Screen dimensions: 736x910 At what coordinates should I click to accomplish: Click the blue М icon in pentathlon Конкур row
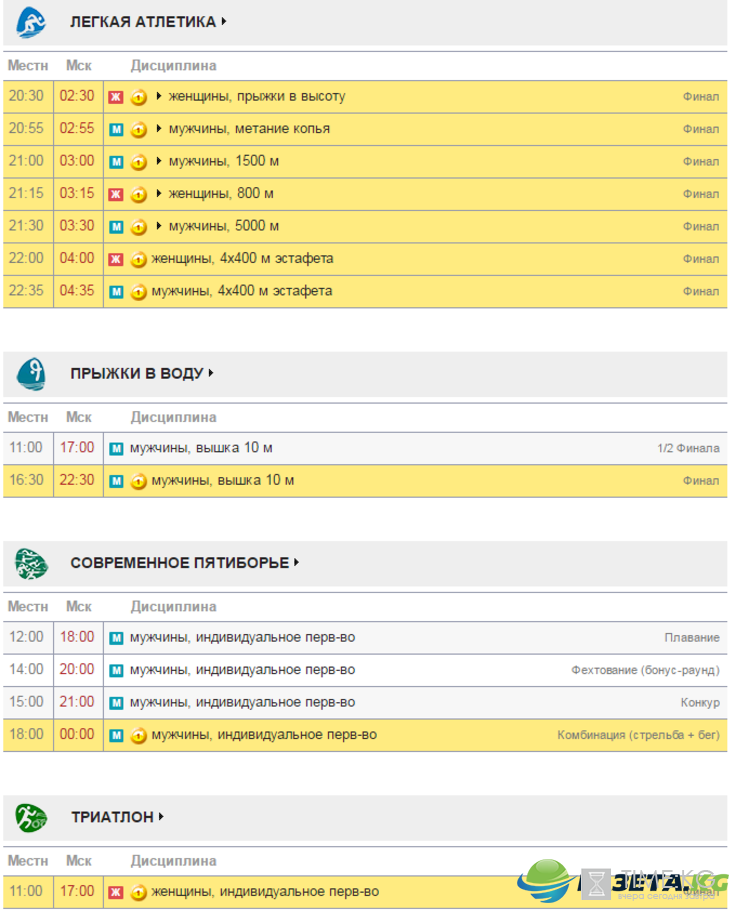[x=116, y=703]
